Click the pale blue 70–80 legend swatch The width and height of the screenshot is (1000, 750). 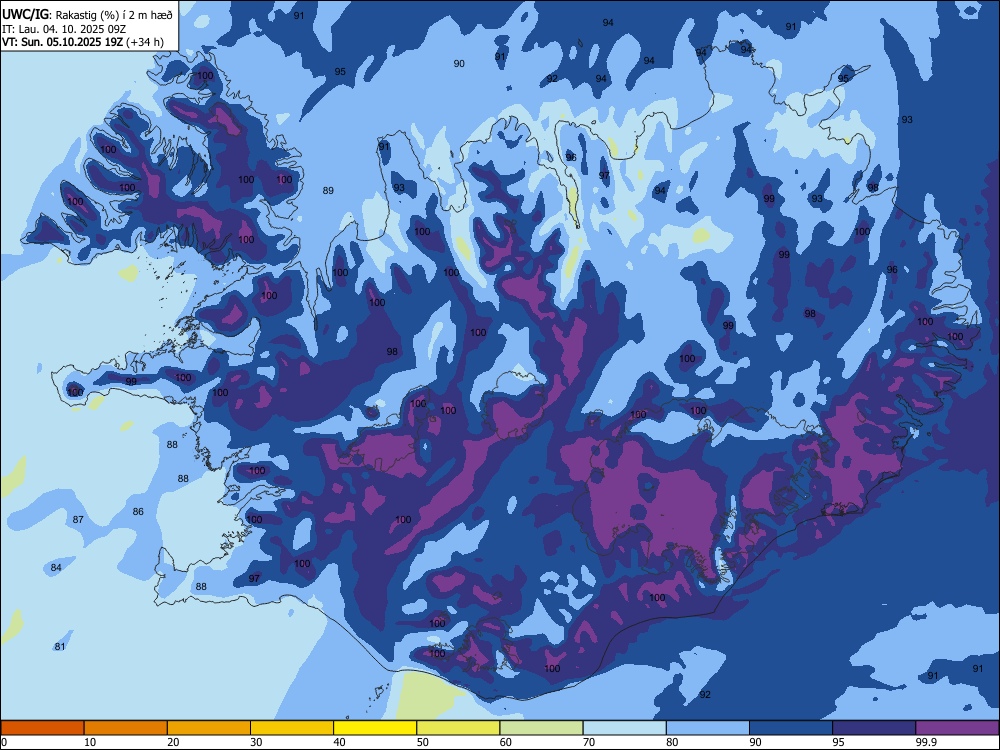(x=624, y=728)
